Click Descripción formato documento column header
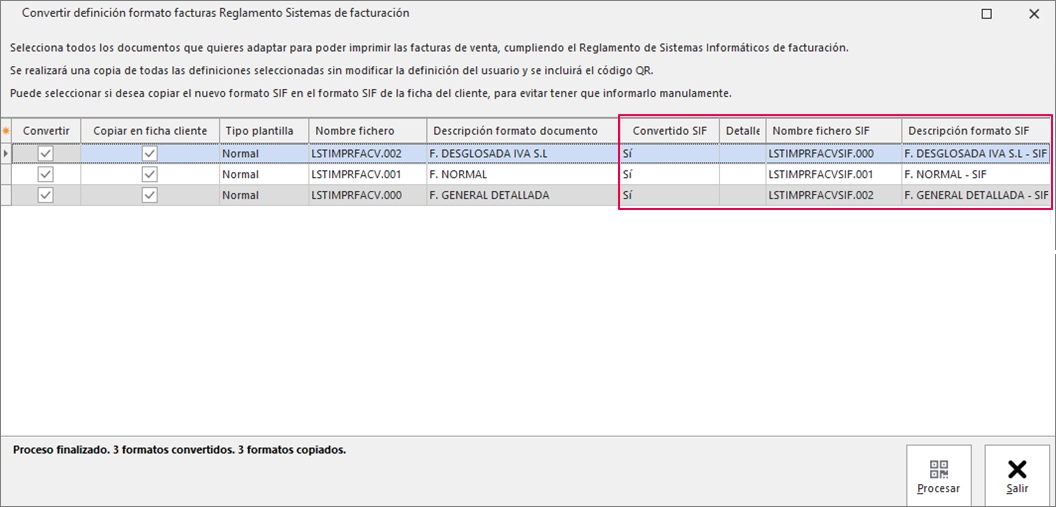The height and width of the screenshot is (507, 1056). [x=523, y=131]
